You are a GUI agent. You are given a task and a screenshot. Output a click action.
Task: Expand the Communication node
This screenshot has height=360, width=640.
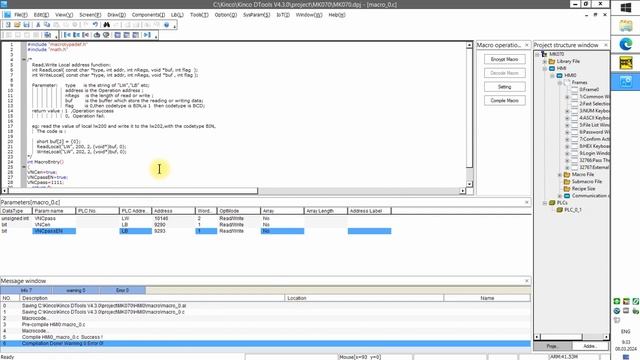coord(560,196)
